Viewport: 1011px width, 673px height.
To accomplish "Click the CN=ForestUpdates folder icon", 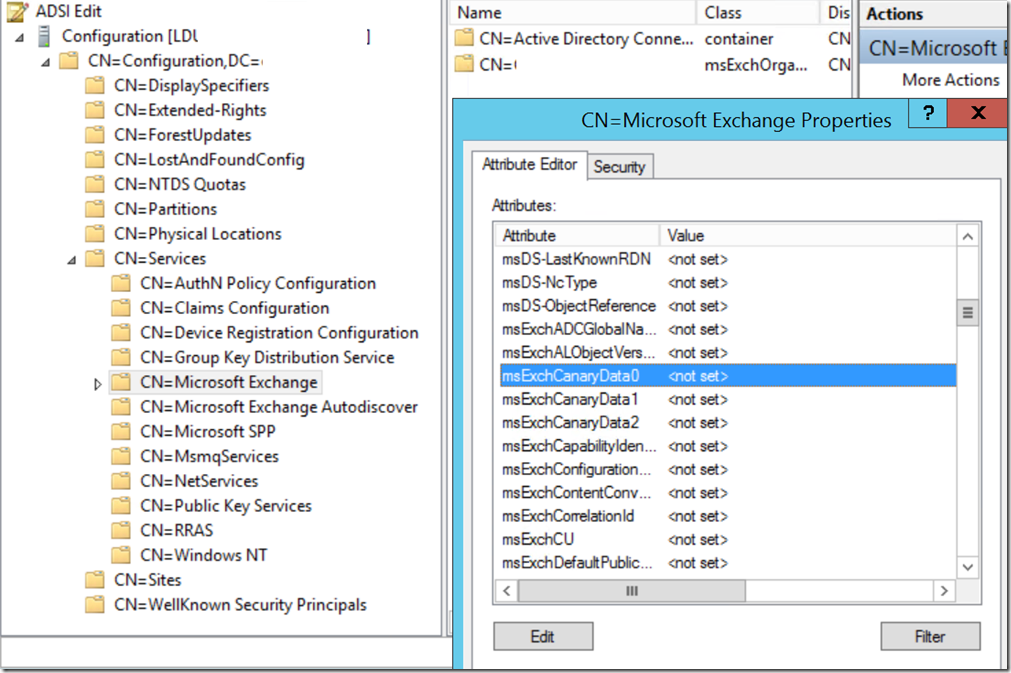I will 95,135.
